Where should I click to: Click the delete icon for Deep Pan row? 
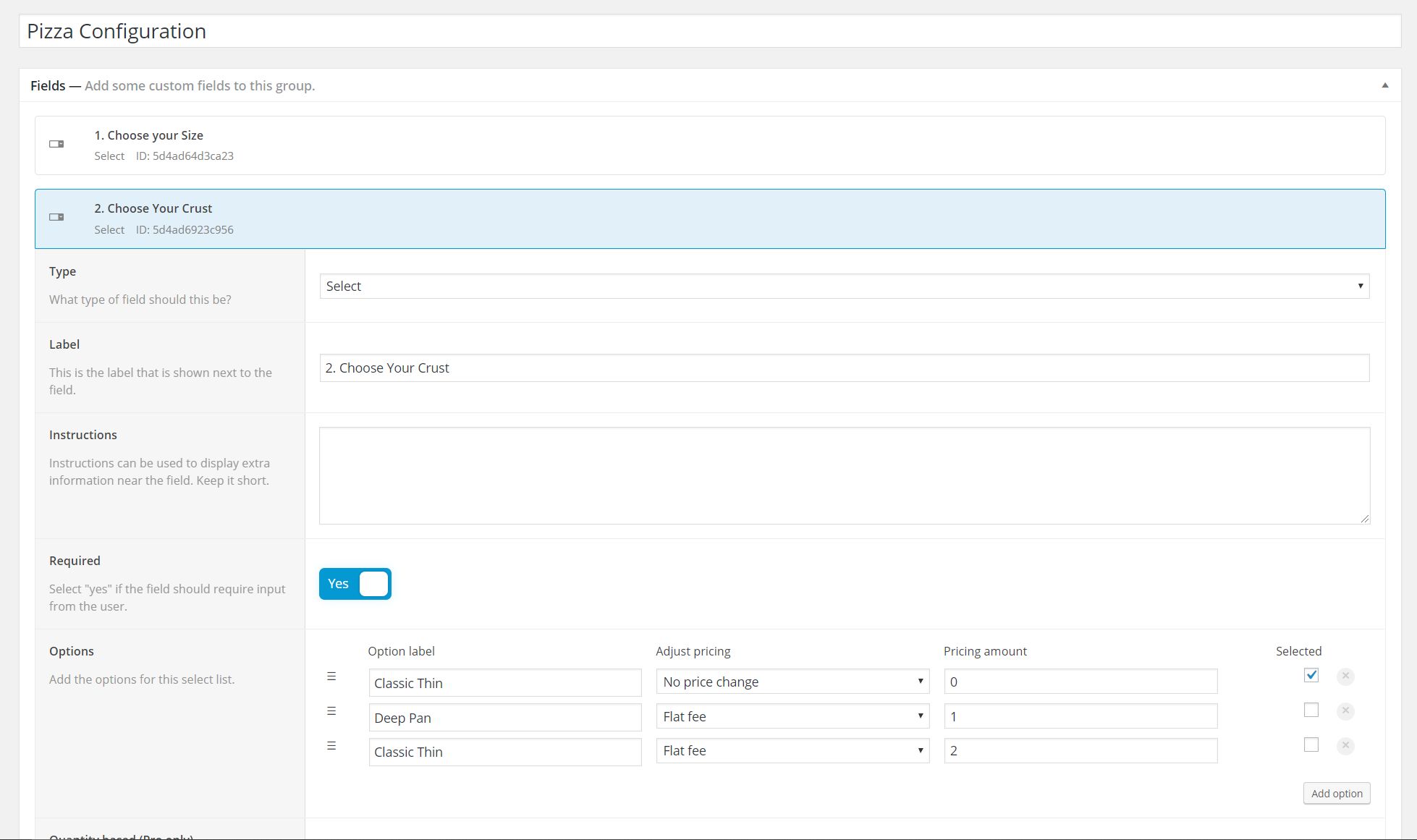click(x=1346, y=710)
